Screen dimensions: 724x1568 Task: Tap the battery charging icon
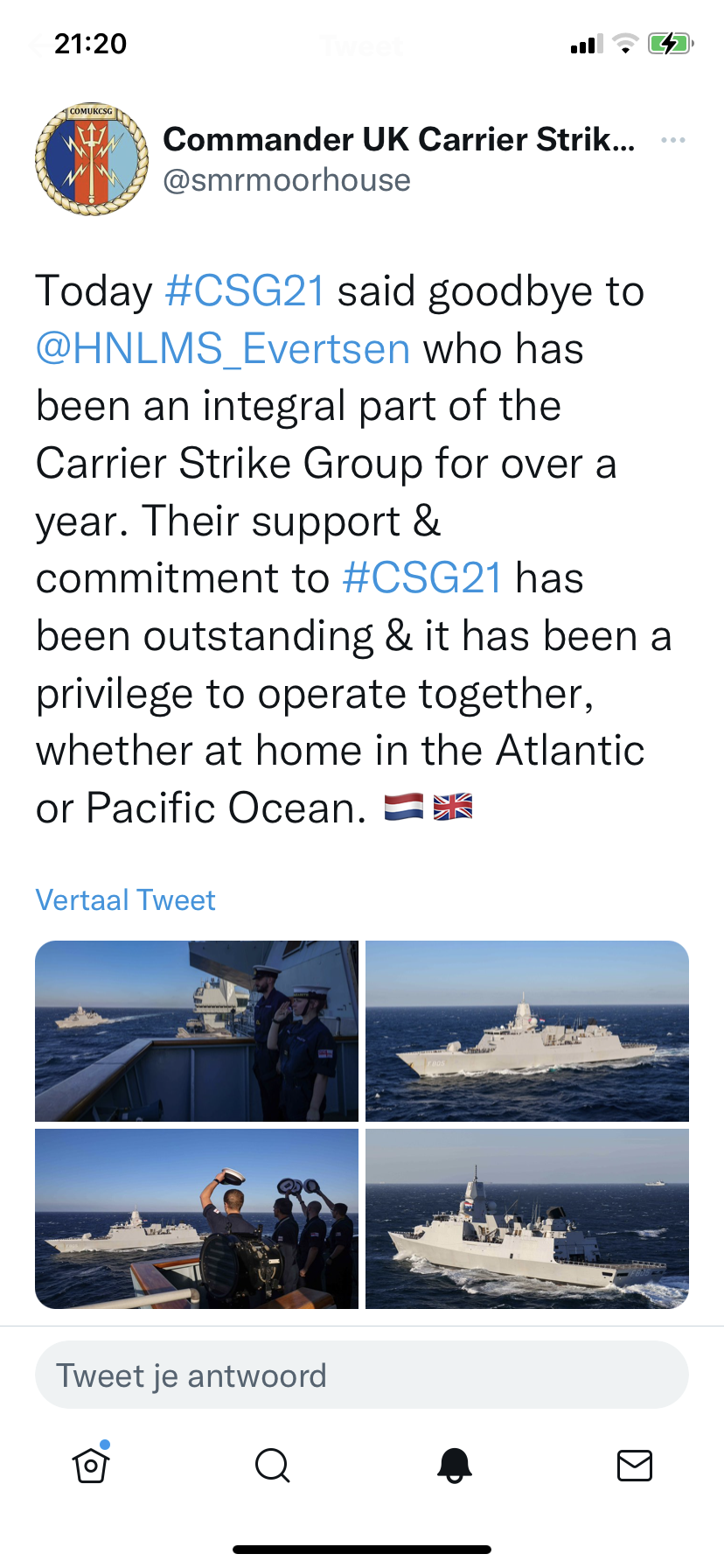coord(670,43)
